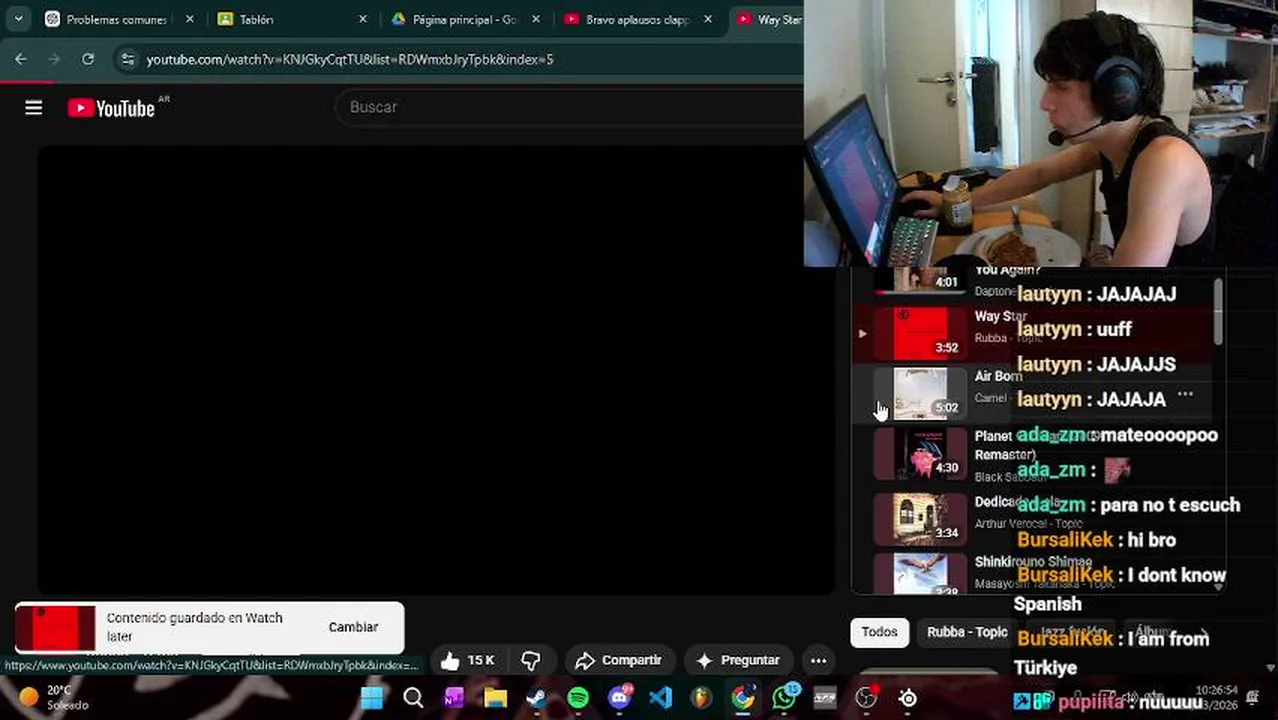Close the Página principal tab
Screen dimensions: 1278x720
536,19
